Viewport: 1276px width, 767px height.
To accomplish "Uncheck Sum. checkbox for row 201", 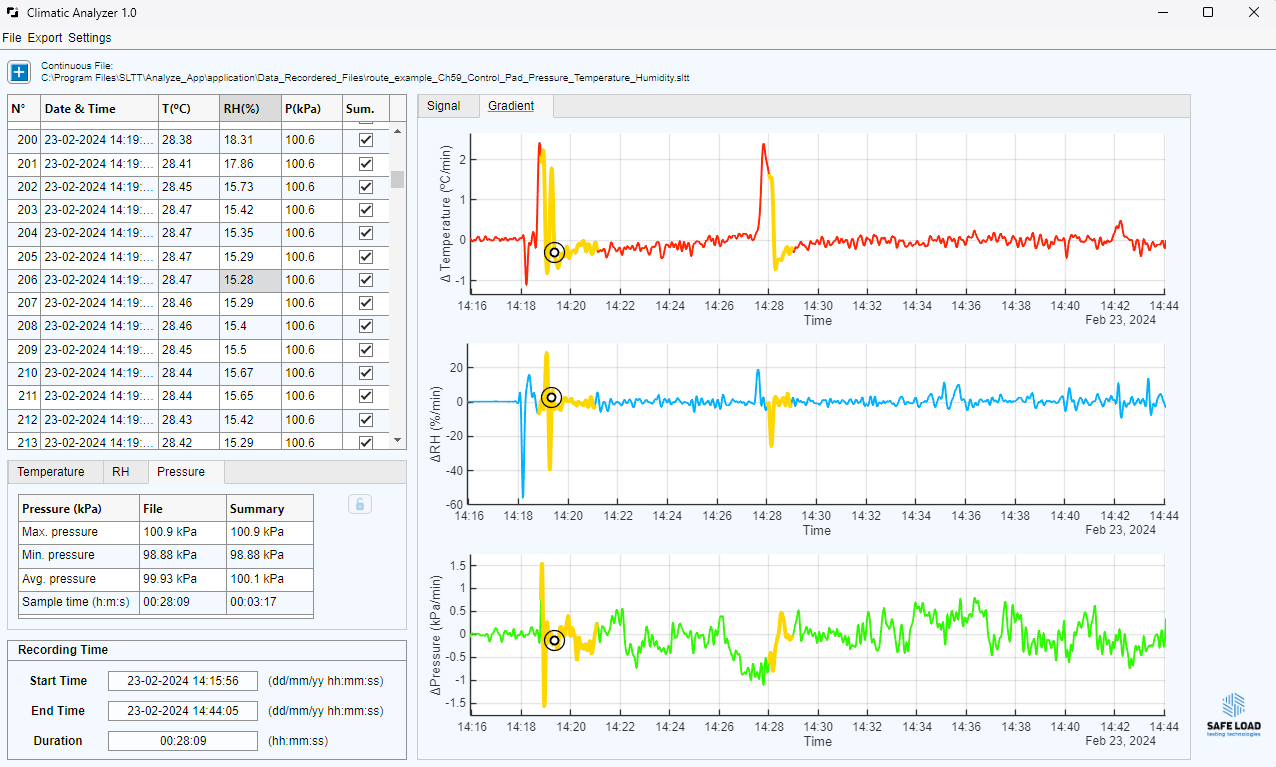I will tap(365, 164).
